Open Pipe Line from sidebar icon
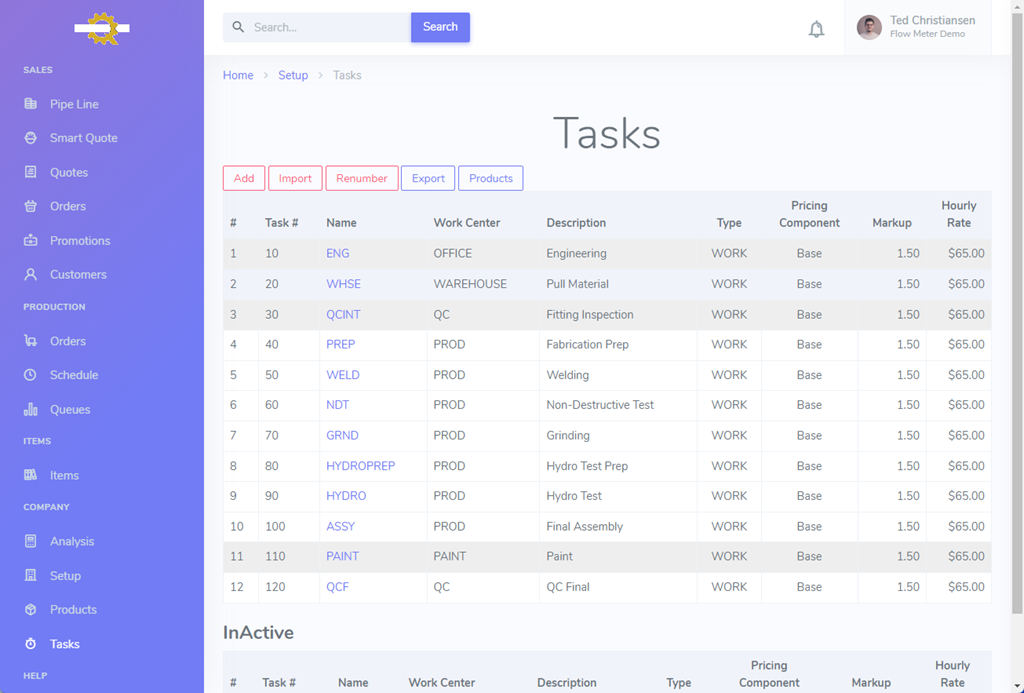The image size is (1024, 693). (x=31, y=104)
